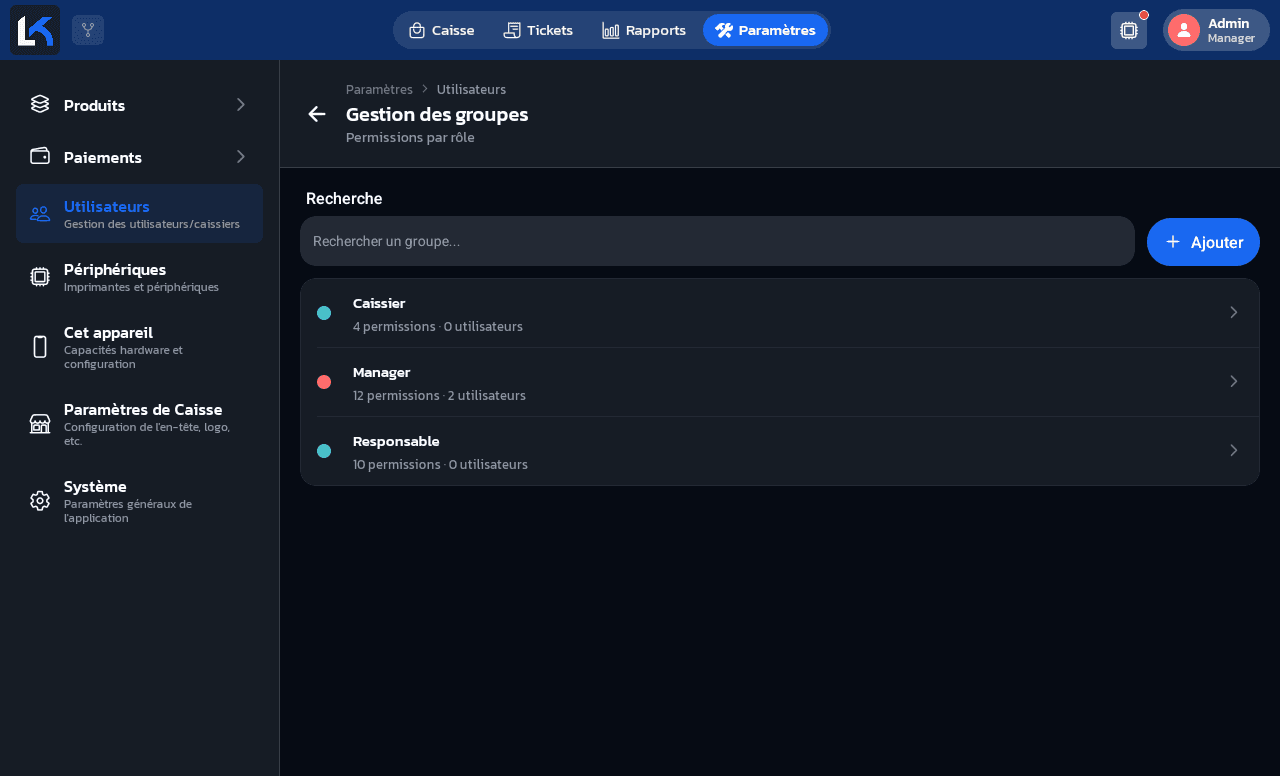The height and width of the screenshot is (776, 1280).
Task: Click the Produits layers icon
Action: [40, 104]
